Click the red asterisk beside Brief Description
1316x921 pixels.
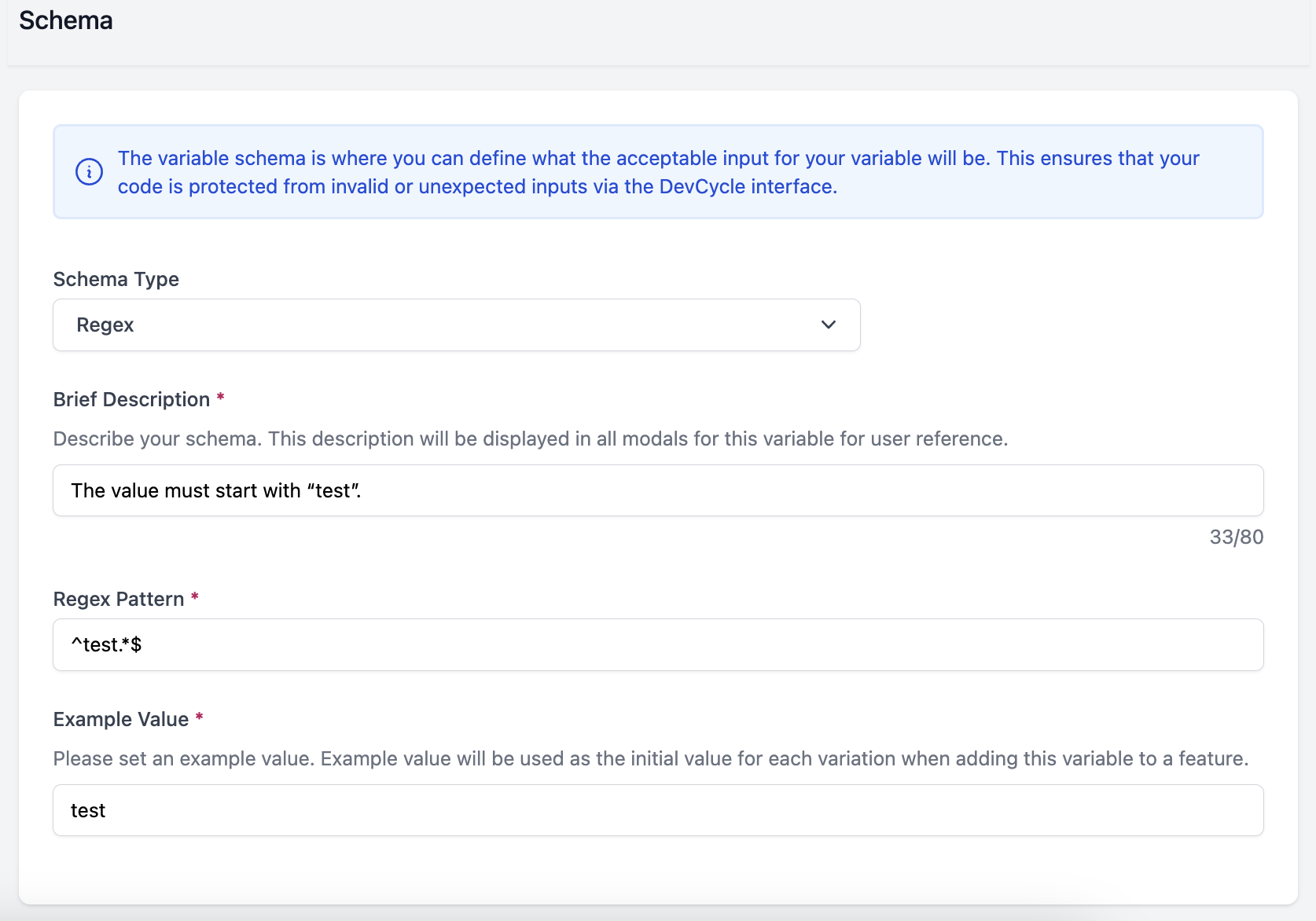coord(221,397)
